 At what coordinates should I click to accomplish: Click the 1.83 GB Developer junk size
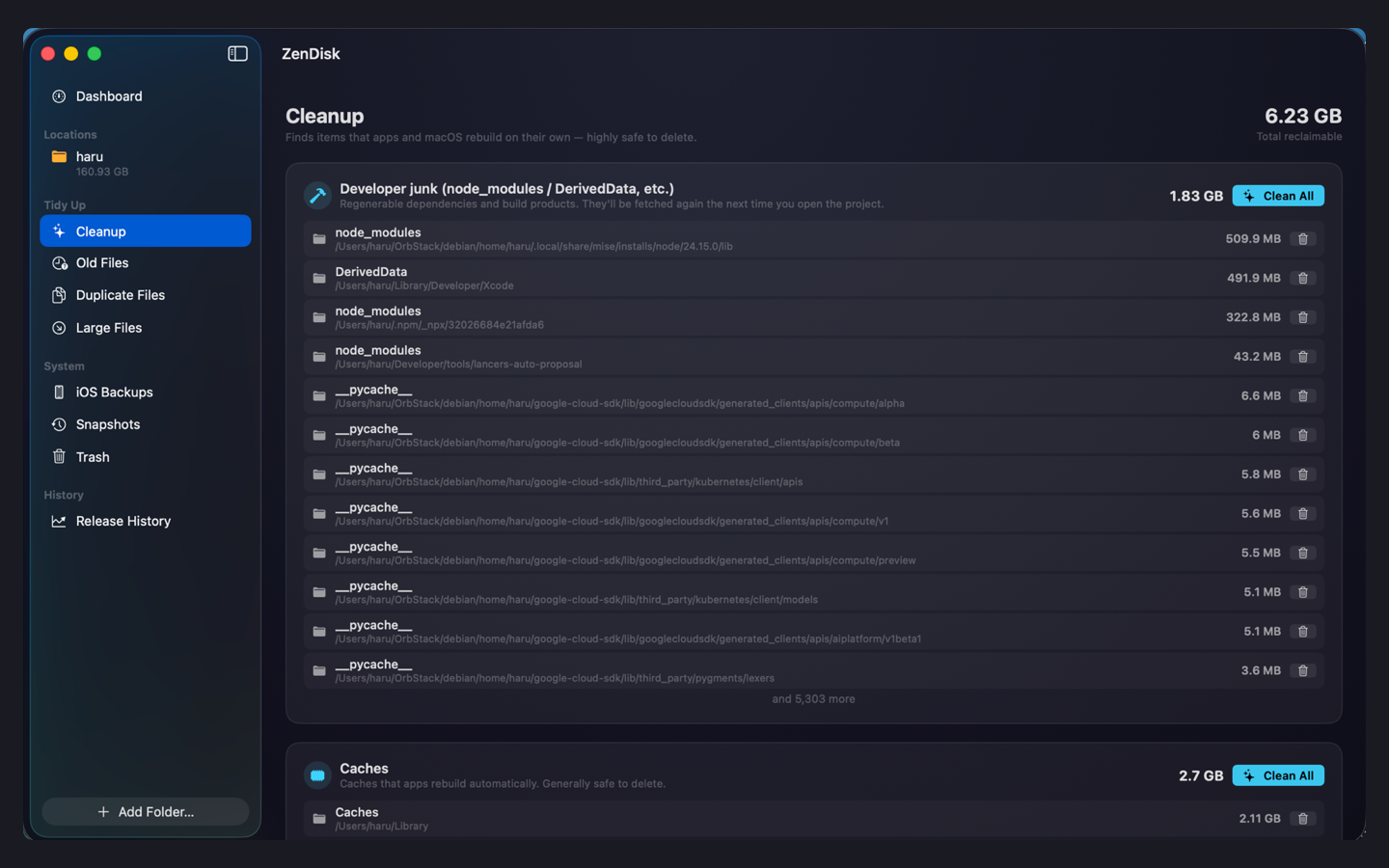[1196, 196]
